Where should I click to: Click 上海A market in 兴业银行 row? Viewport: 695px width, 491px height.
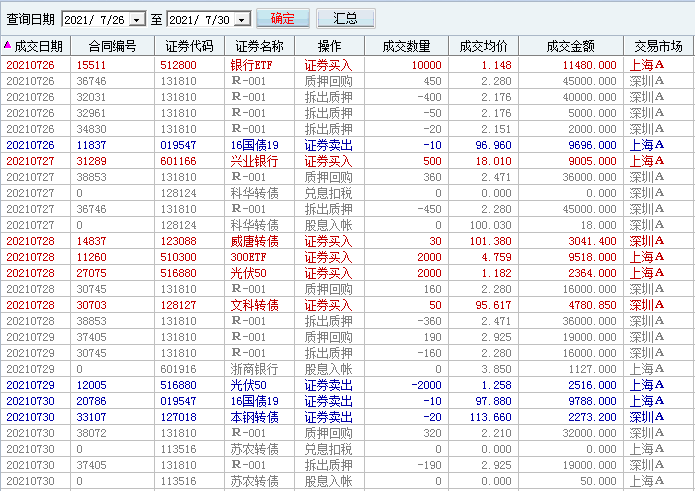647,161
